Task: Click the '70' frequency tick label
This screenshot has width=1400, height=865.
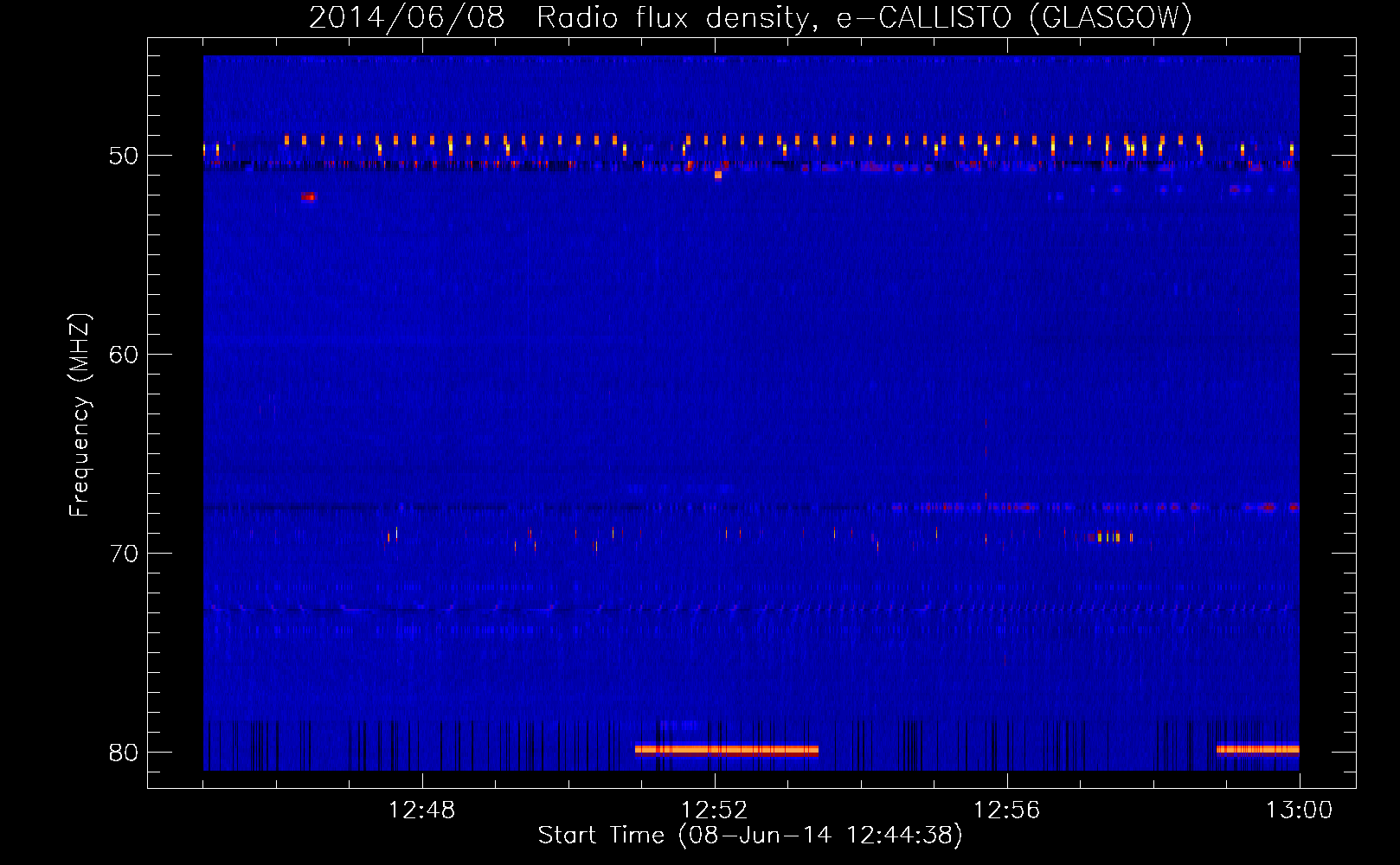Action: [124, 554]
